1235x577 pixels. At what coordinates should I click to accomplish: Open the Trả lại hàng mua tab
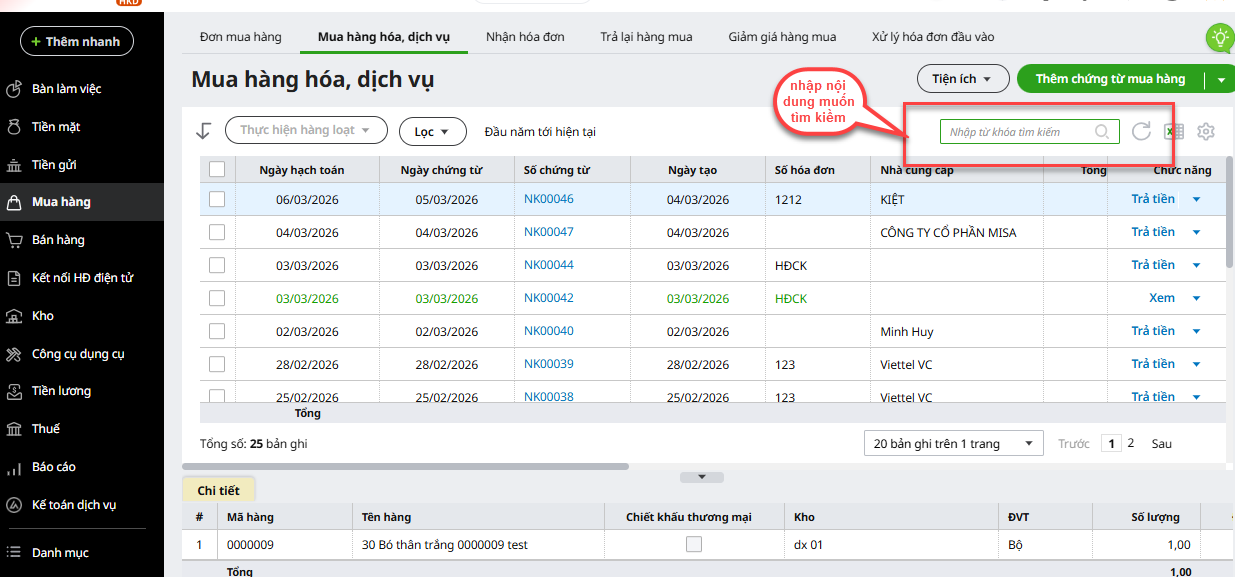click(x=646, y=37)
